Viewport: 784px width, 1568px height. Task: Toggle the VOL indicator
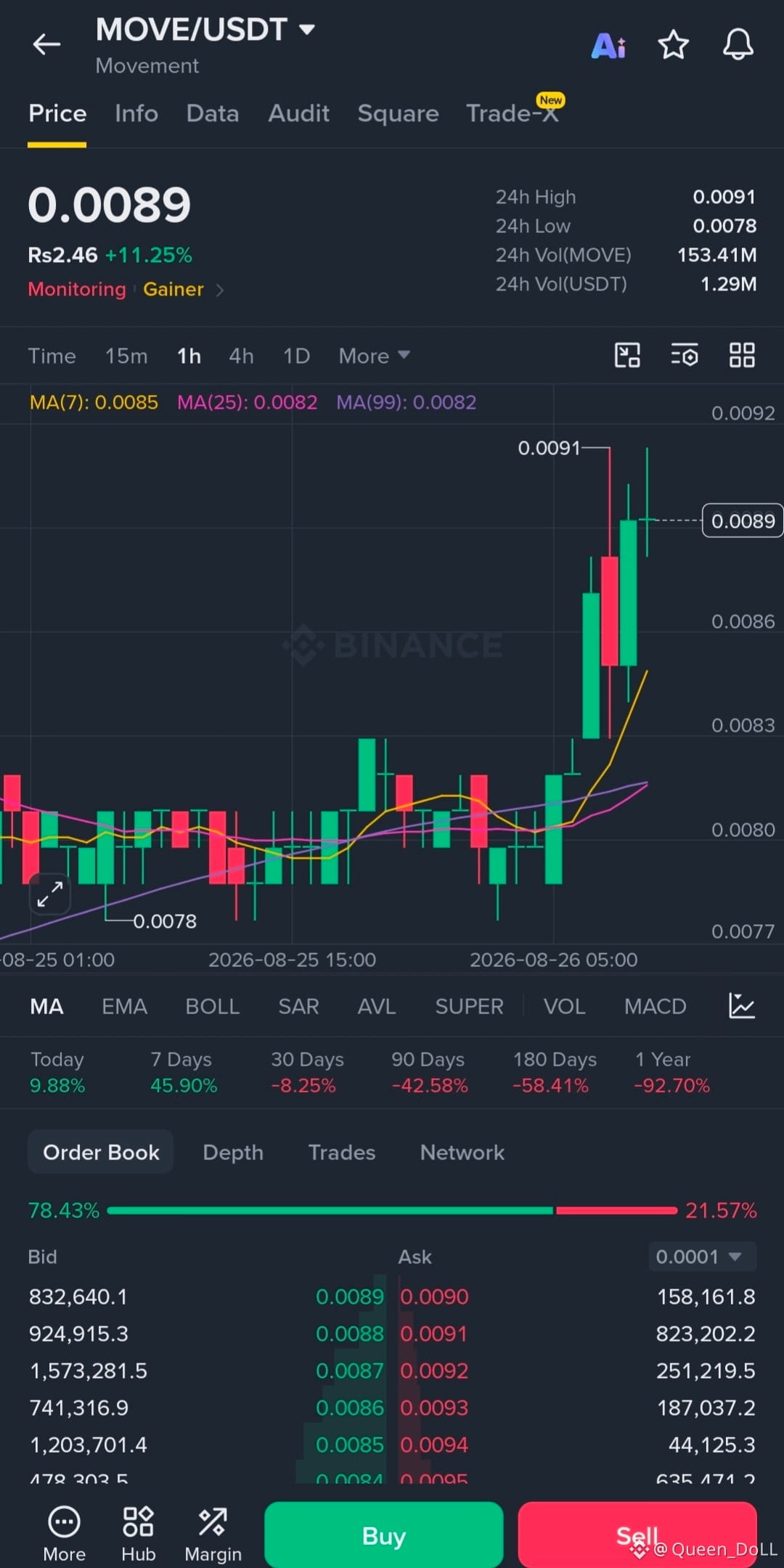click(564, 1006)
